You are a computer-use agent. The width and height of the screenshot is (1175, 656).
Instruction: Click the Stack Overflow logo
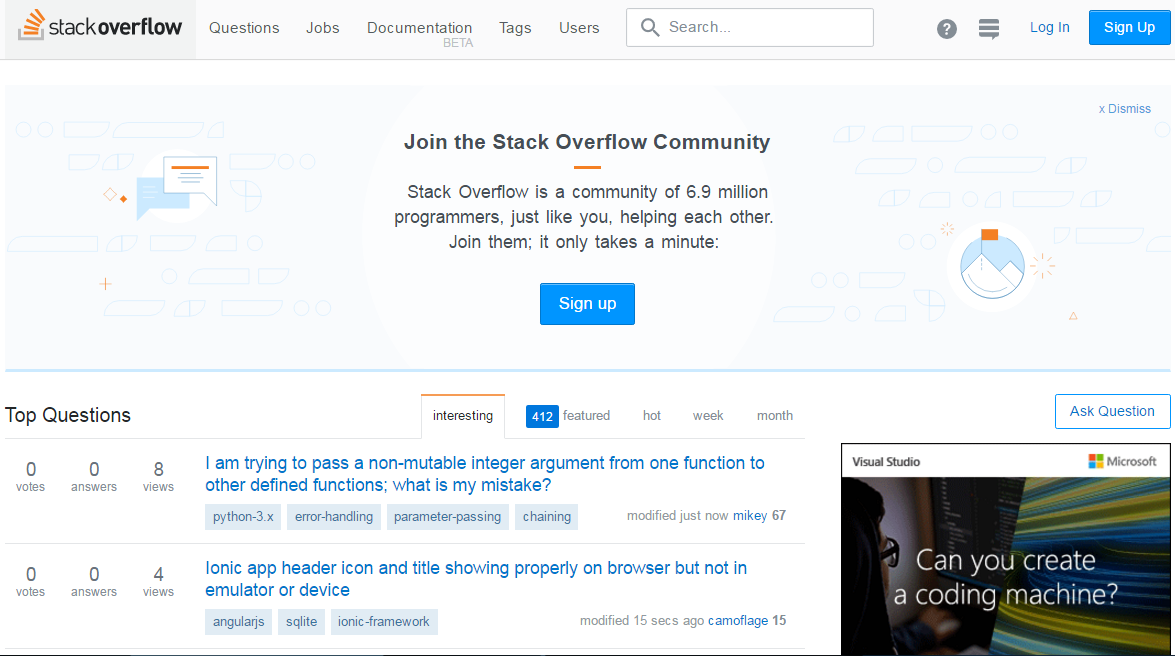click(100, 27)
